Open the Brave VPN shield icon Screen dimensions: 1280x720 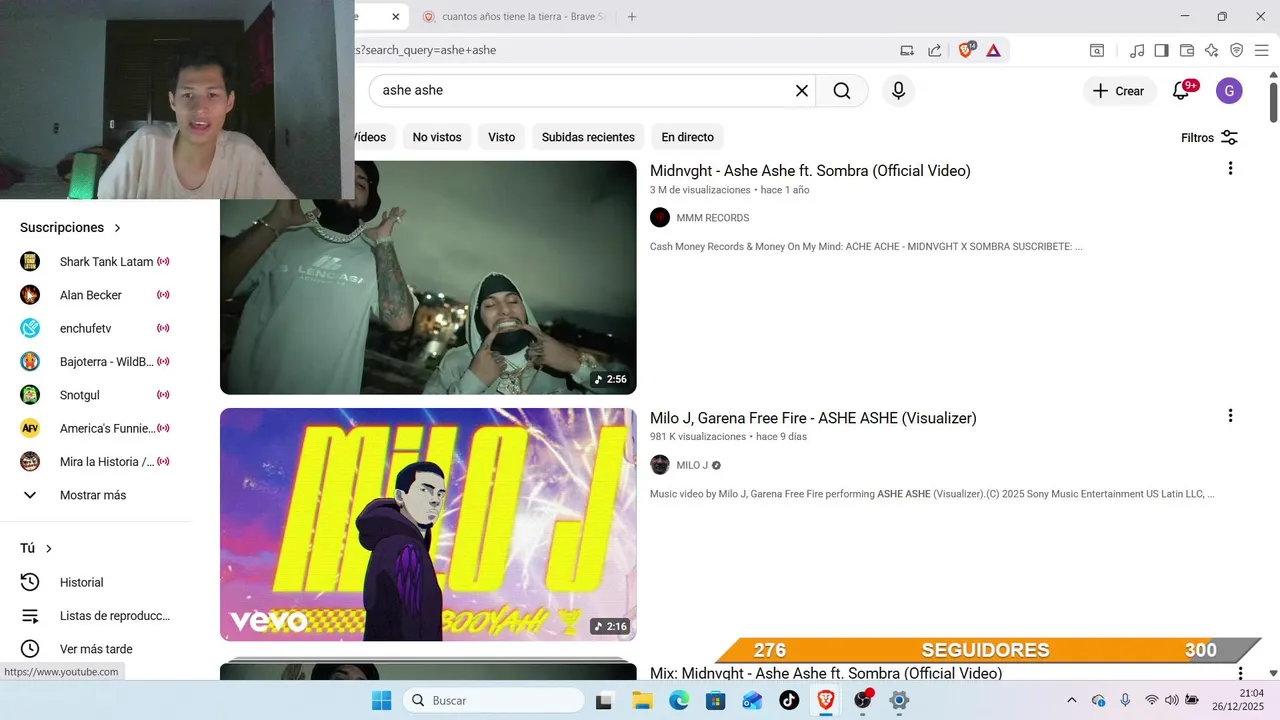pos(1236,50)
